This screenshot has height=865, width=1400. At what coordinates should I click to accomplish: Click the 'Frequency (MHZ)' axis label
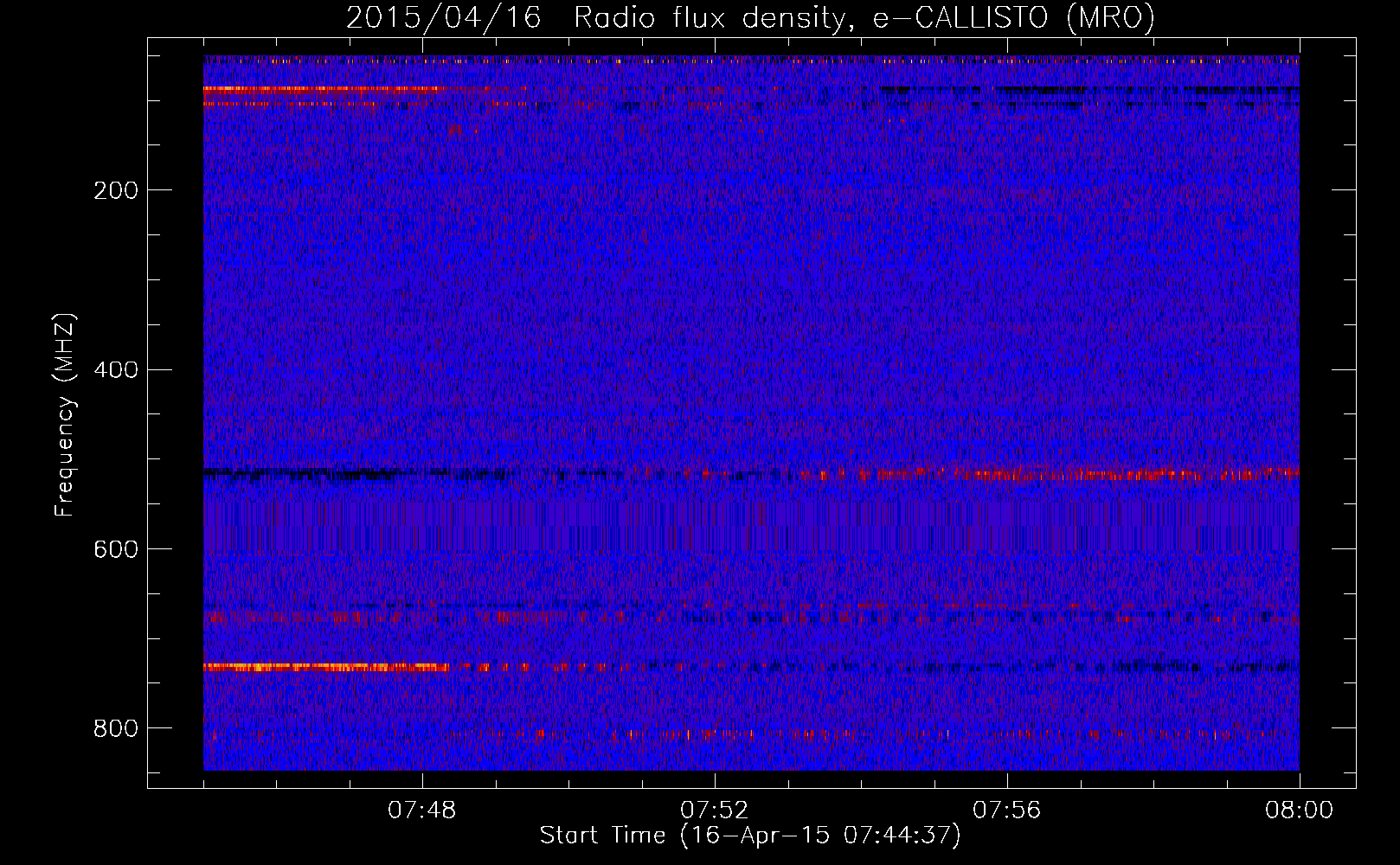pos(65,415)
